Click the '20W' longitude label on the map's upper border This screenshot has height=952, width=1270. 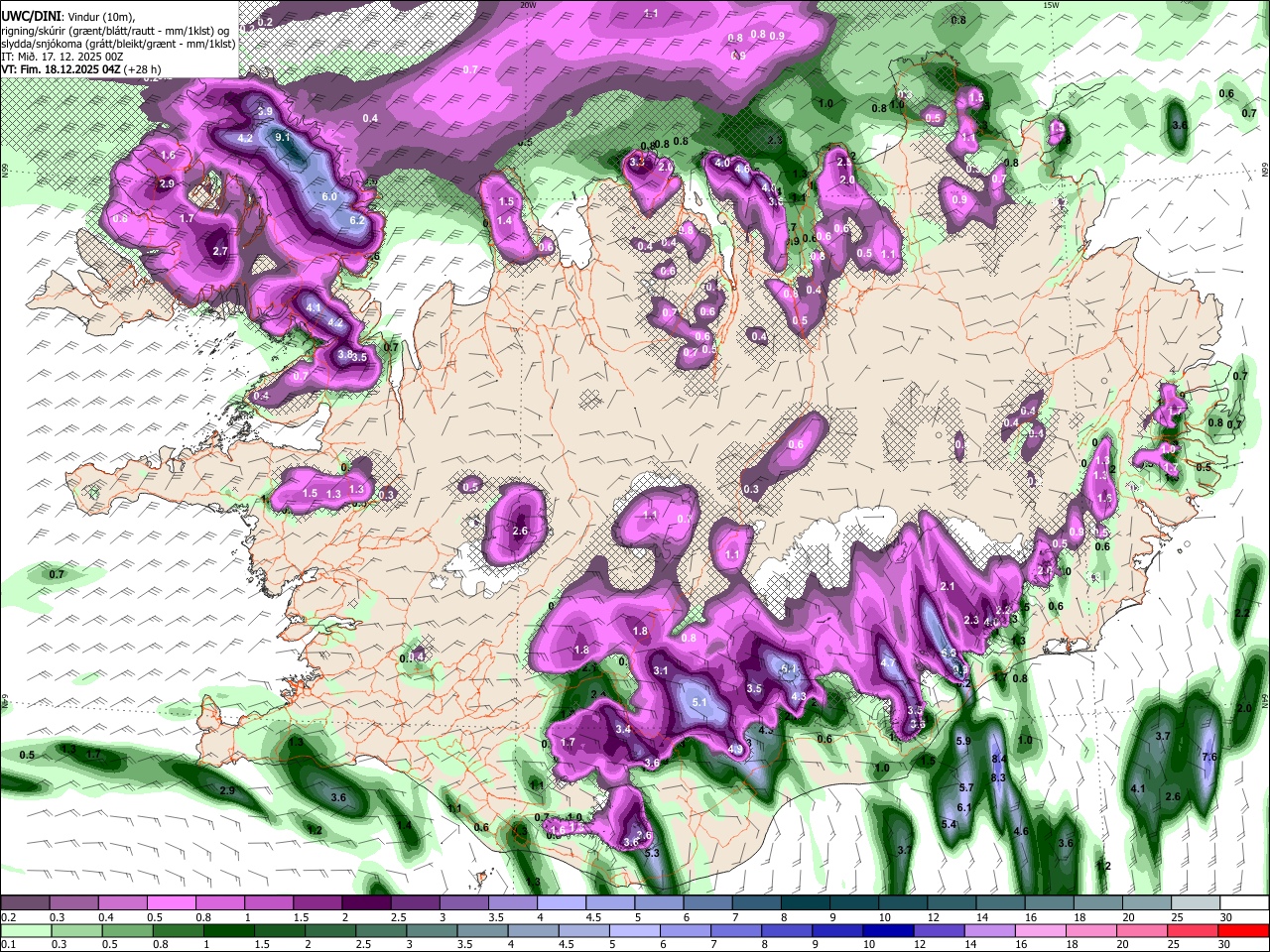pyautogui.click(x=528, y=5)
